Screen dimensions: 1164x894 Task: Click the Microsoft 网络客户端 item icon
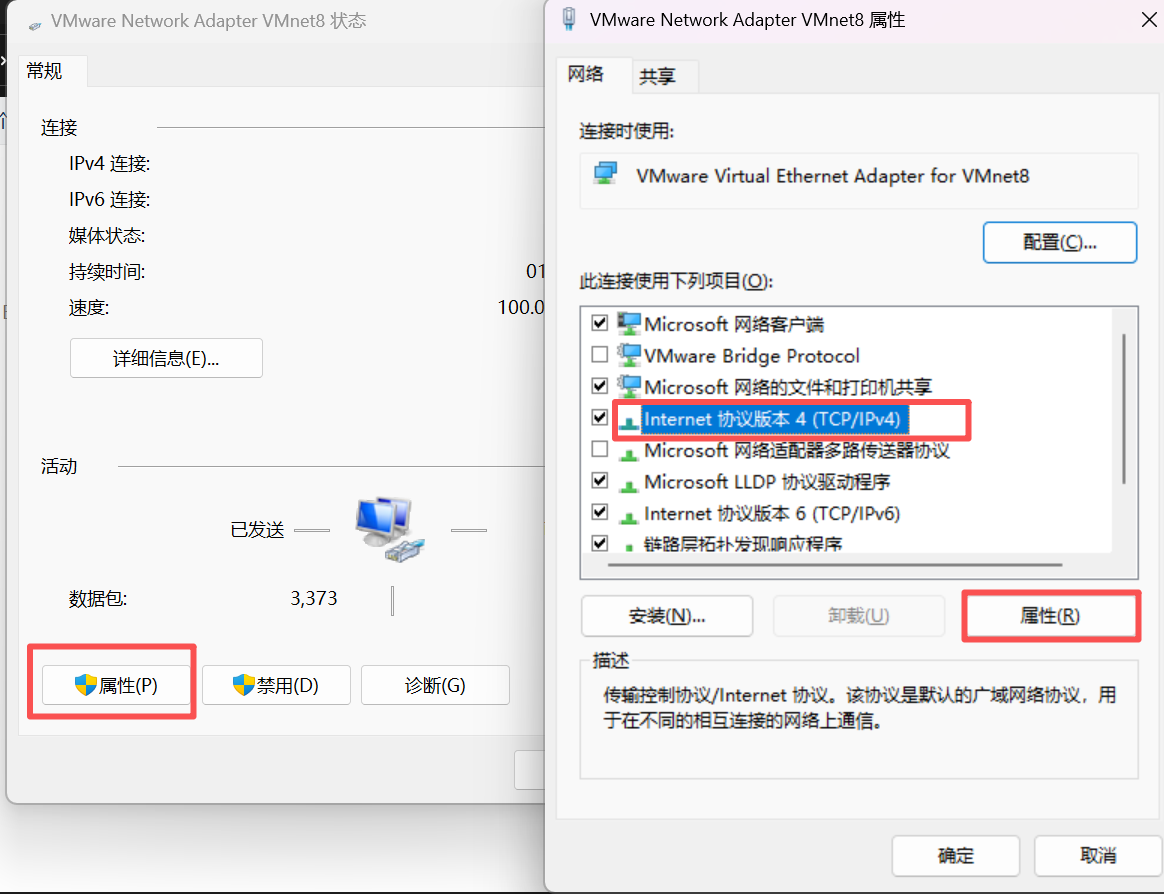(x=629, y=324)
